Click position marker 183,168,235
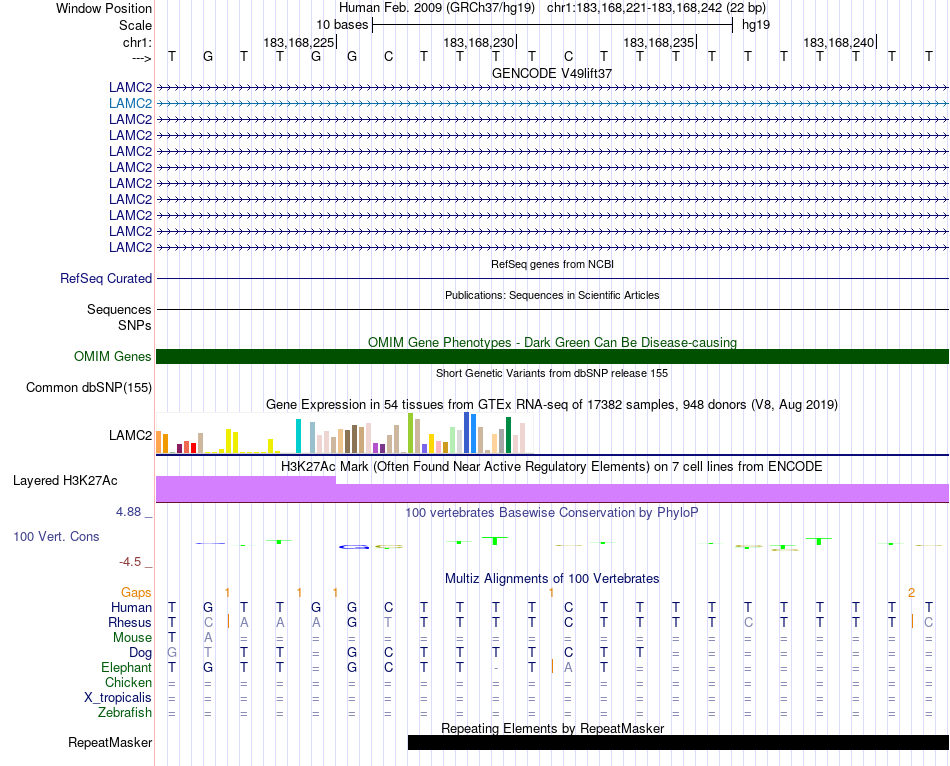Viewport: 950px width, 766px height. click(x=659, y=42)
